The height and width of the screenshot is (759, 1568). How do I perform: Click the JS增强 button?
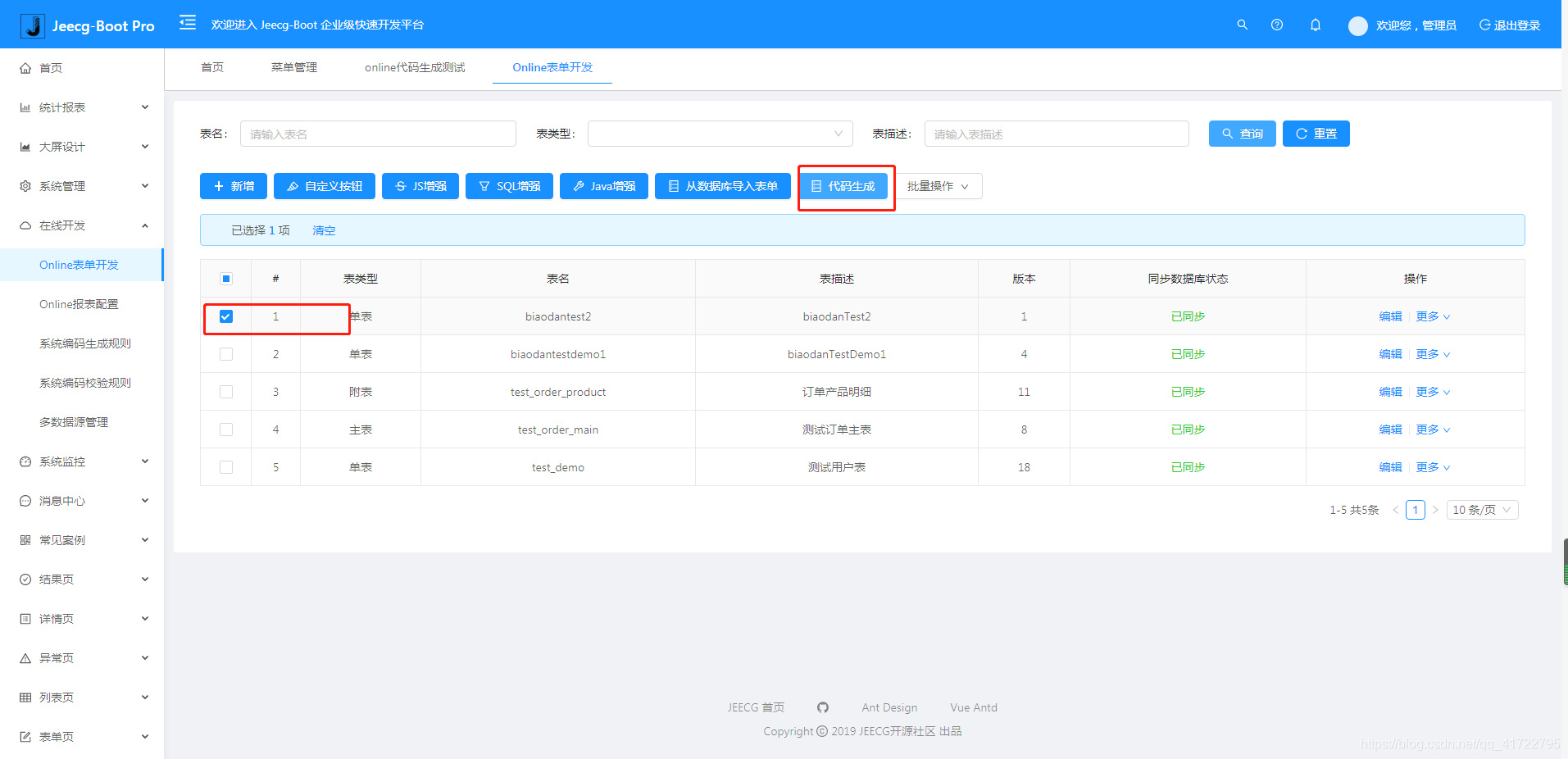[420, 186]
